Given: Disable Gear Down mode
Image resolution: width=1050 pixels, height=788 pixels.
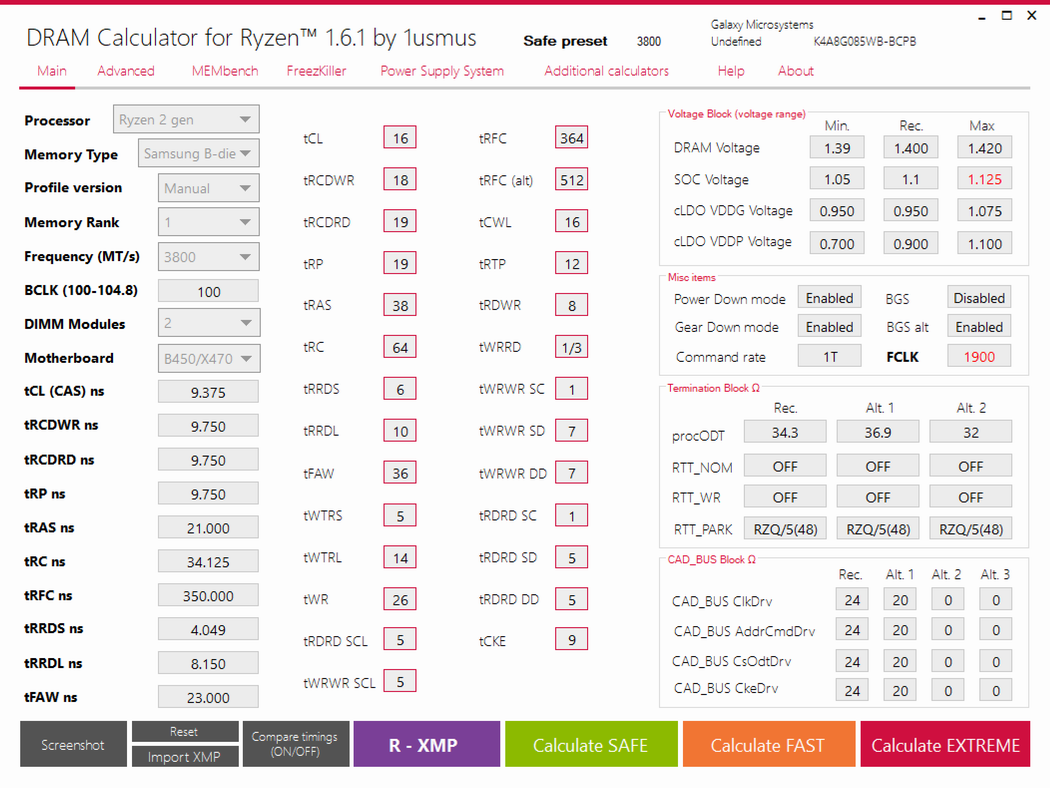Looking at the screenshot, I should (x=829, y=326).
